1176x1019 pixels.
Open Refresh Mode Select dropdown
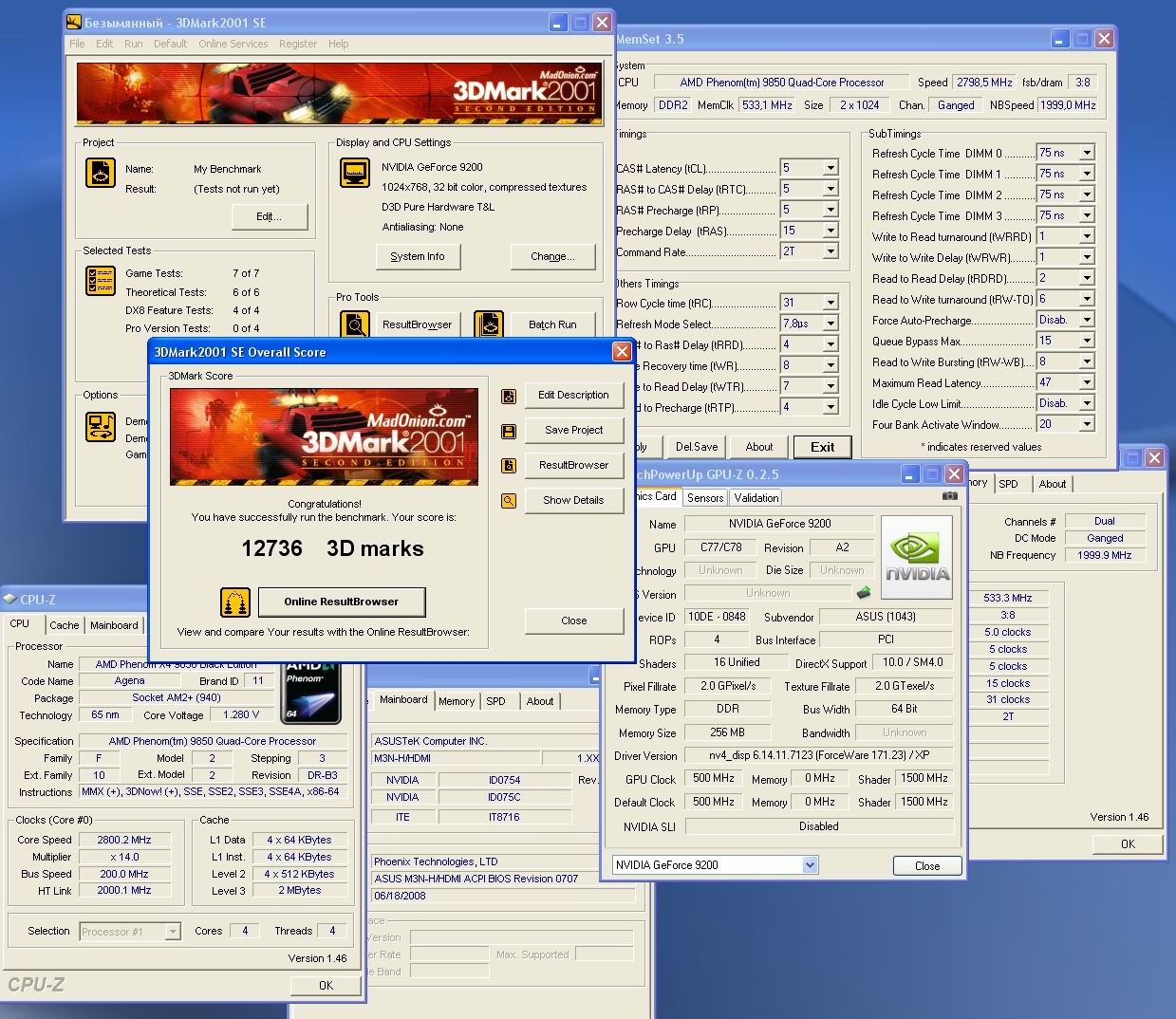click(831, 324)
